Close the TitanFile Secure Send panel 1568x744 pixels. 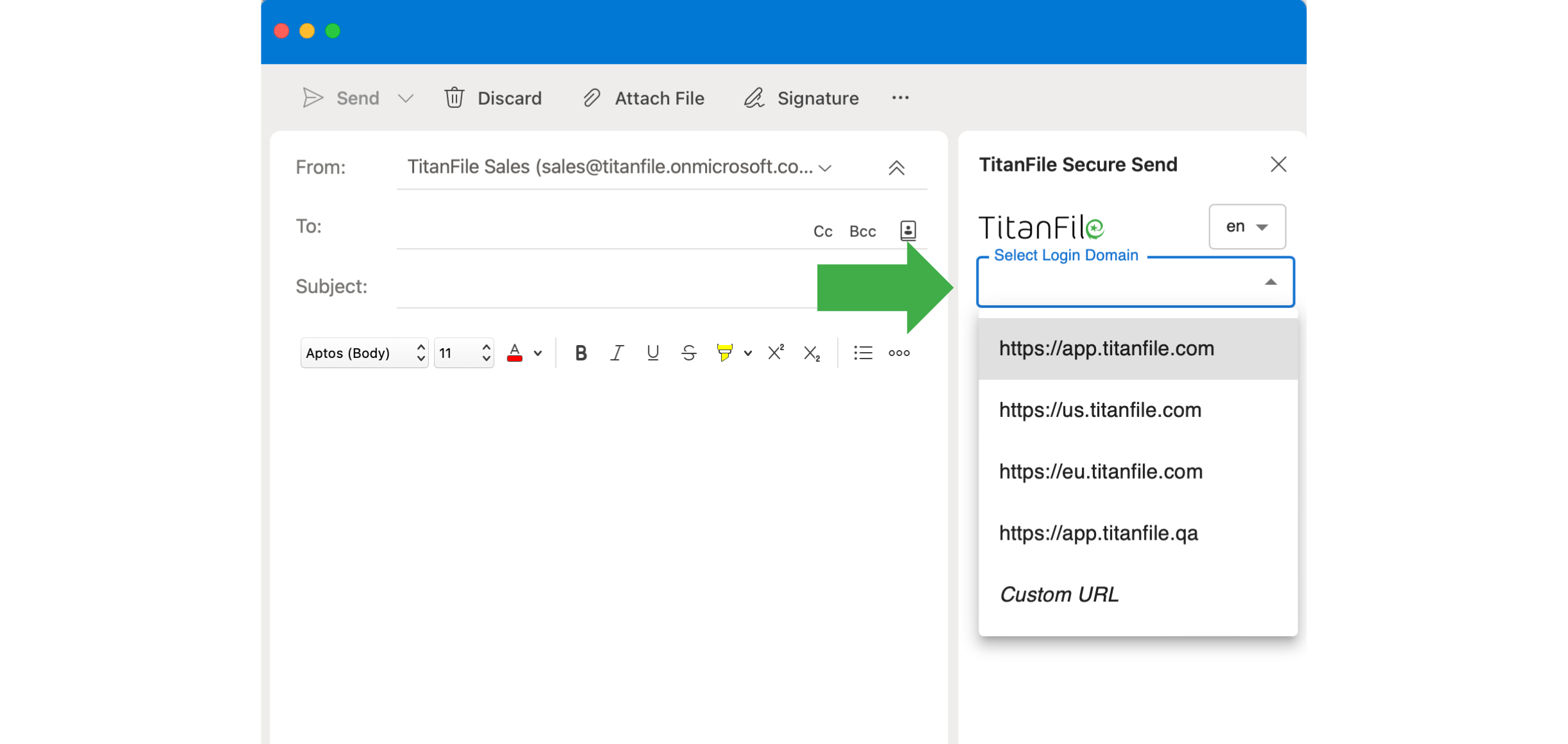1278,164
